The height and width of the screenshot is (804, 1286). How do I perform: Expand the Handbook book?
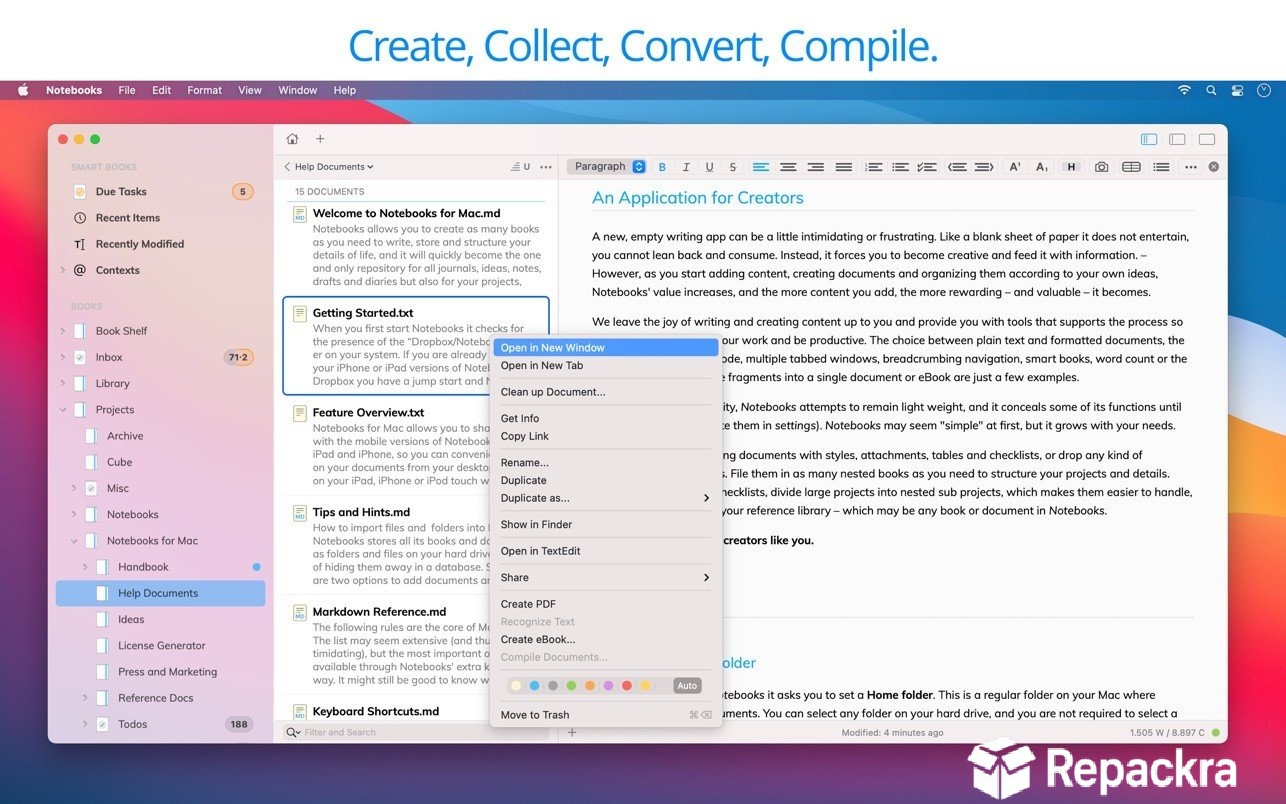[85, 567]
